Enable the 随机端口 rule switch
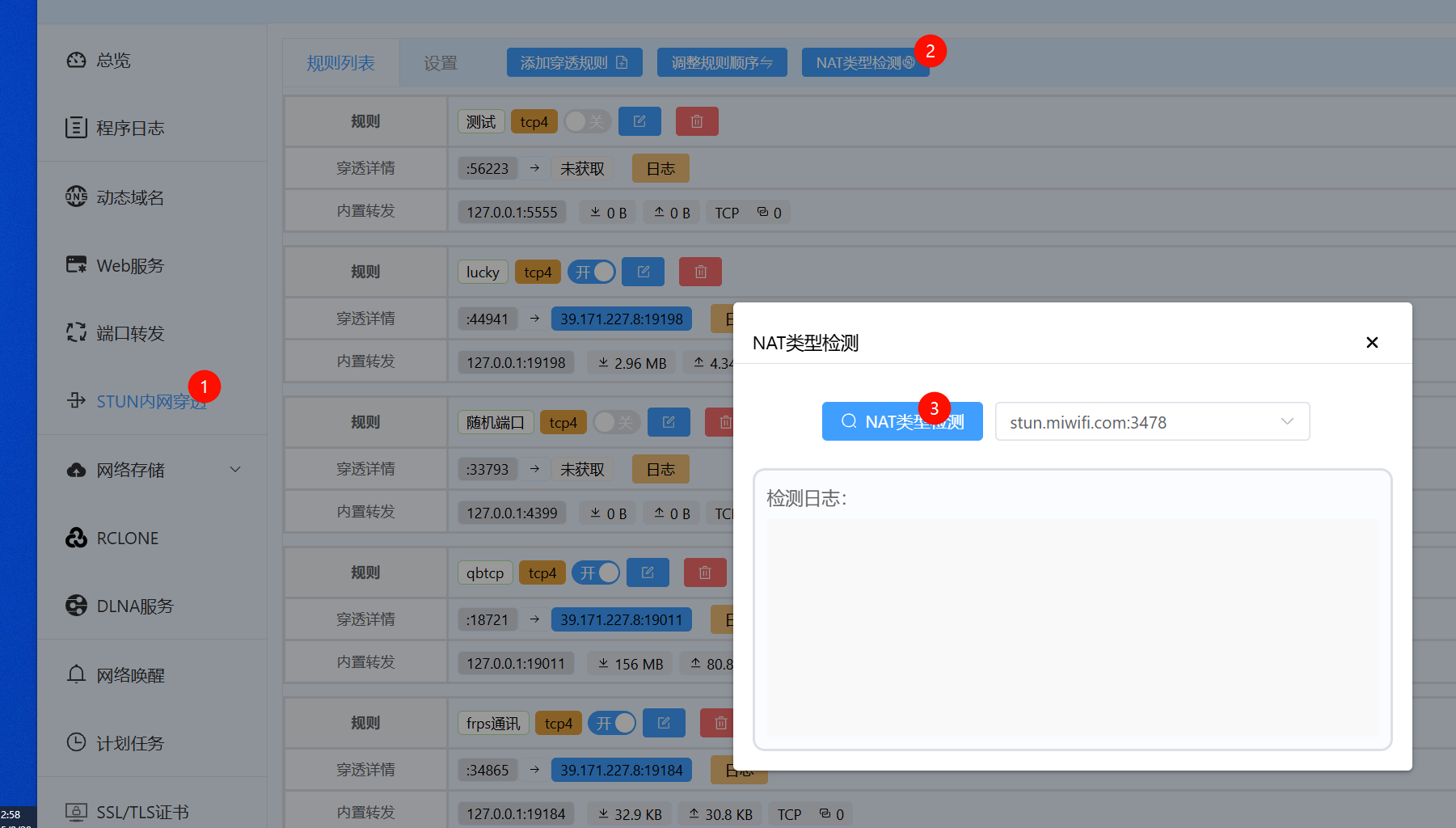 point(616,422)
